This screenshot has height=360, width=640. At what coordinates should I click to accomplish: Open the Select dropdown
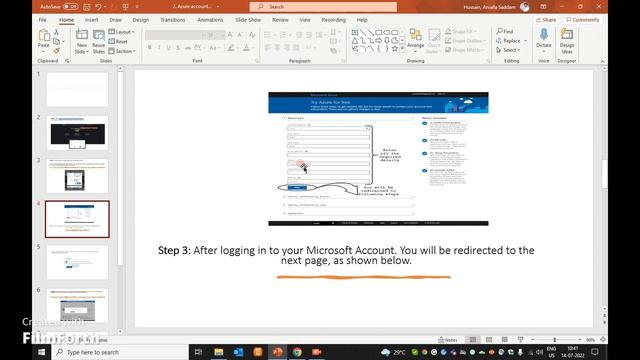click(x=508, y=50)
